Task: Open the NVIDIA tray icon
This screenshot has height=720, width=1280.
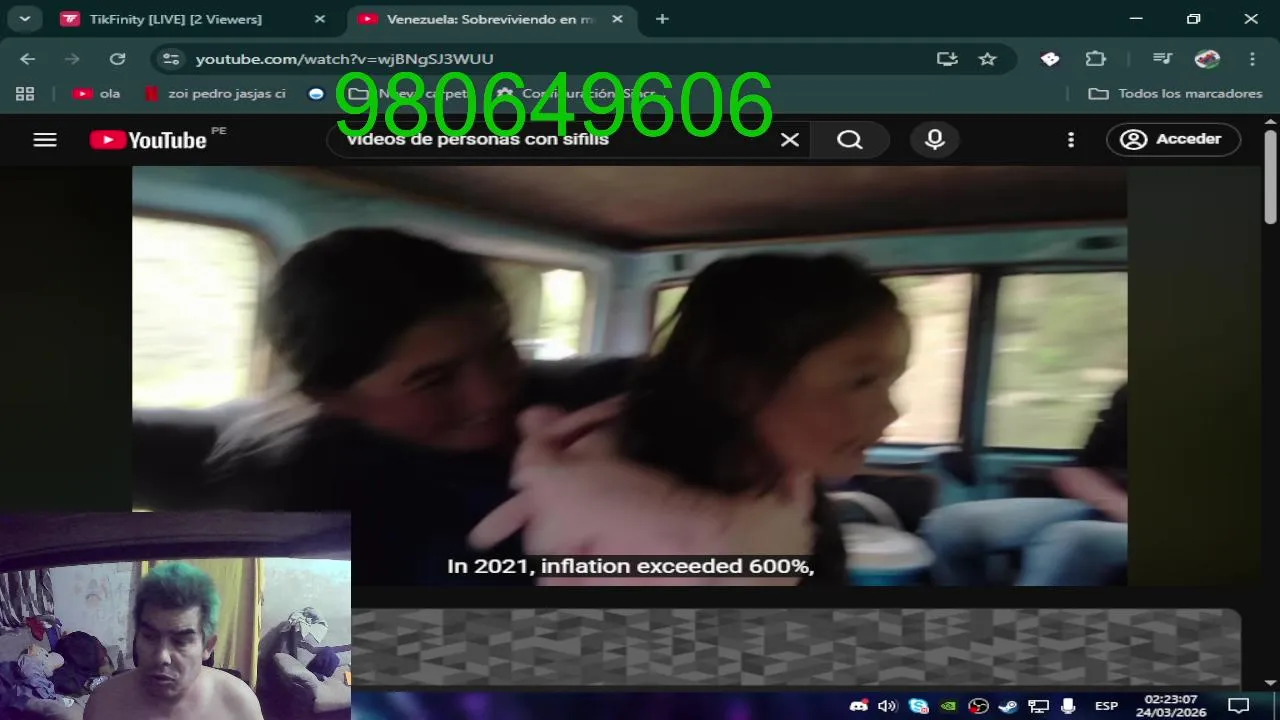Action: (x=948, y=706)
